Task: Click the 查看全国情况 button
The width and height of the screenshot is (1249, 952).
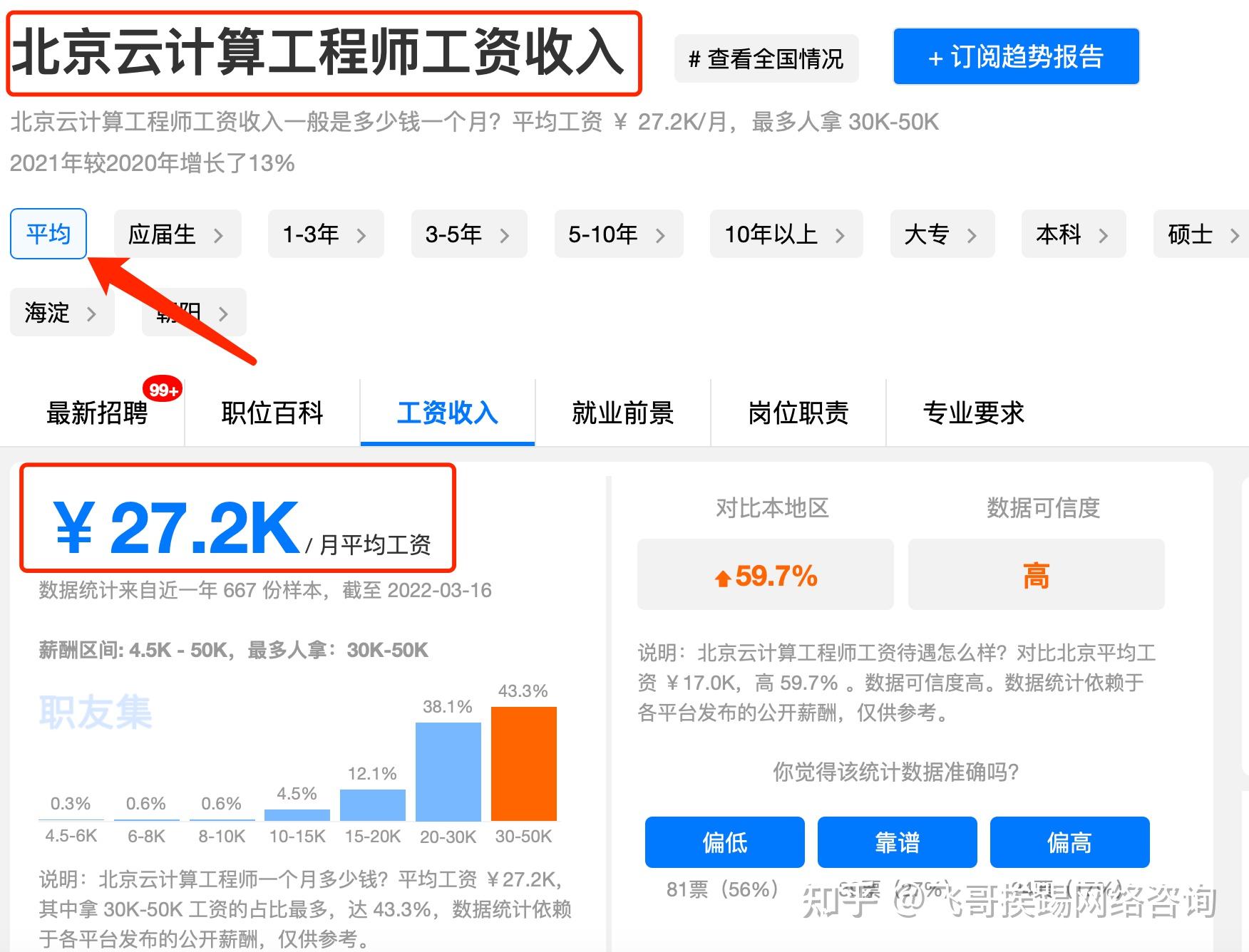Action: pyautogui.click(x=766, y=58)
